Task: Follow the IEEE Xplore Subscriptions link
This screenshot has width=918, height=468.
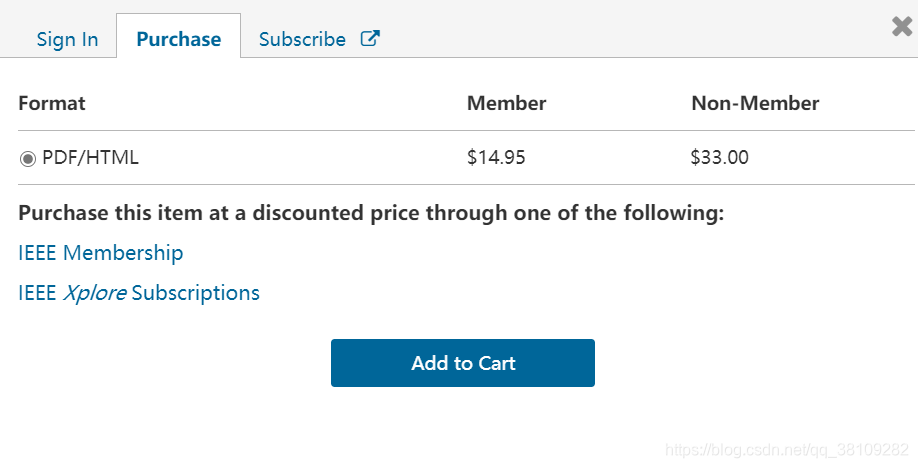Action: click(x=138, y=293)
